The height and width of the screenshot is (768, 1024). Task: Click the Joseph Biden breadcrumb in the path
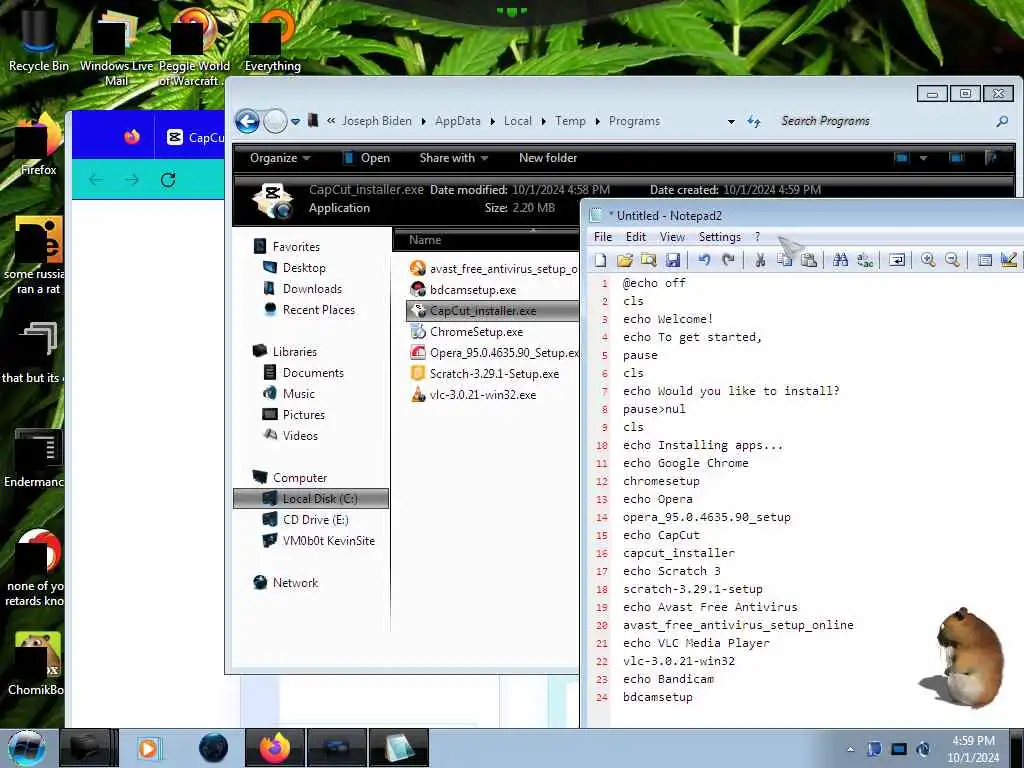tap(377, 121)
